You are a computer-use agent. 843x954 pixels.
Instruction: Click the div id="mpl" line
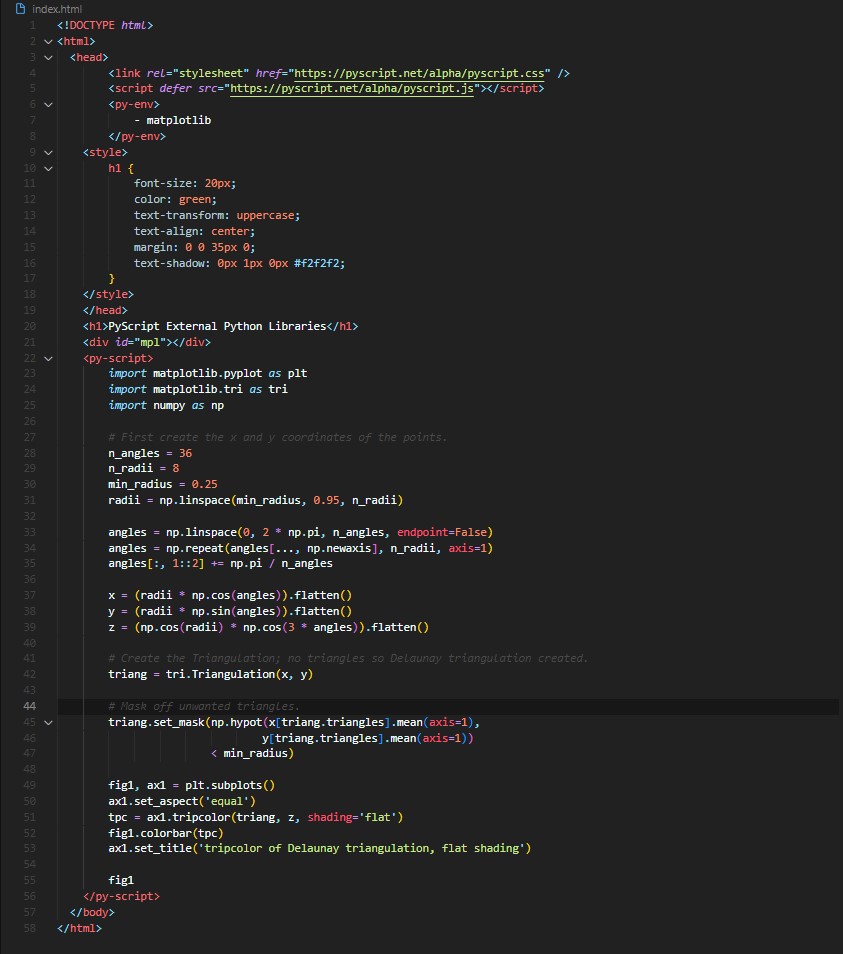147,342
